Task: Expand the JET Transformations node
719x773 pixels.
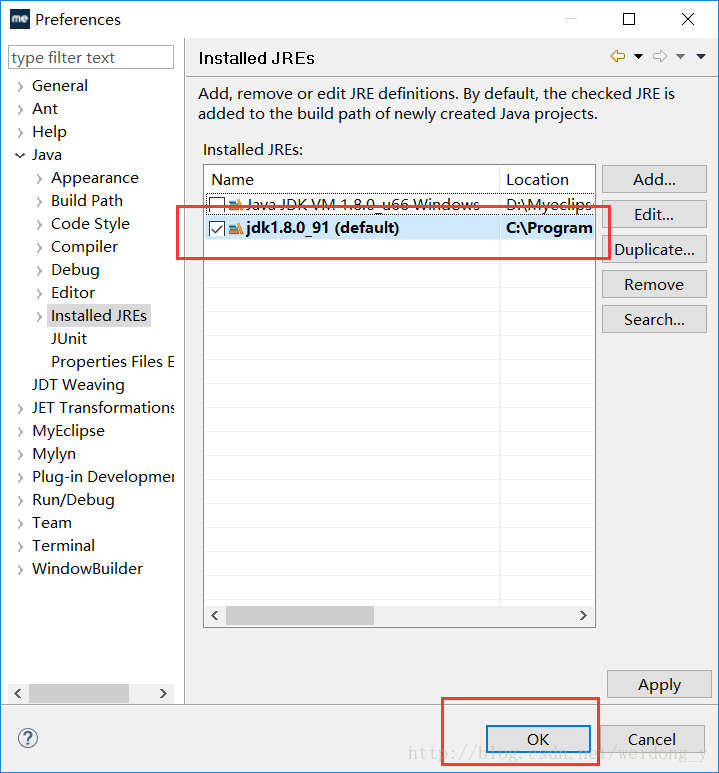Action: click(x=20, y=409)
